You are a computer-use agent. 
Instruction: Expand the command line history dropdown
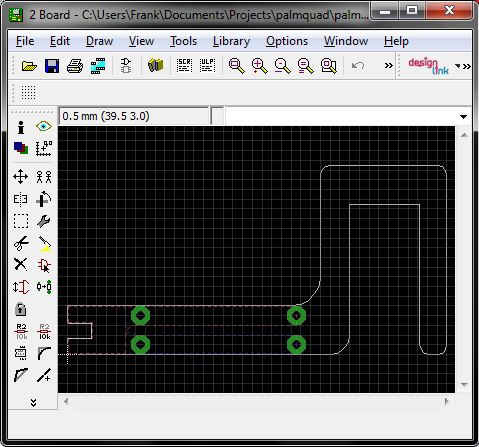(x=463, y=117)
